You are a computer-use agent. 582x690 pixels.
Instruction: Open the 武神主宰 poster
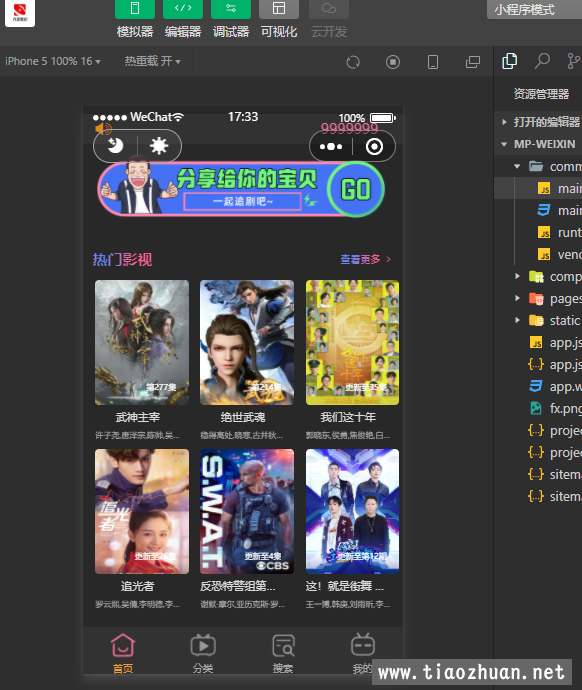[x=142, y=342]
